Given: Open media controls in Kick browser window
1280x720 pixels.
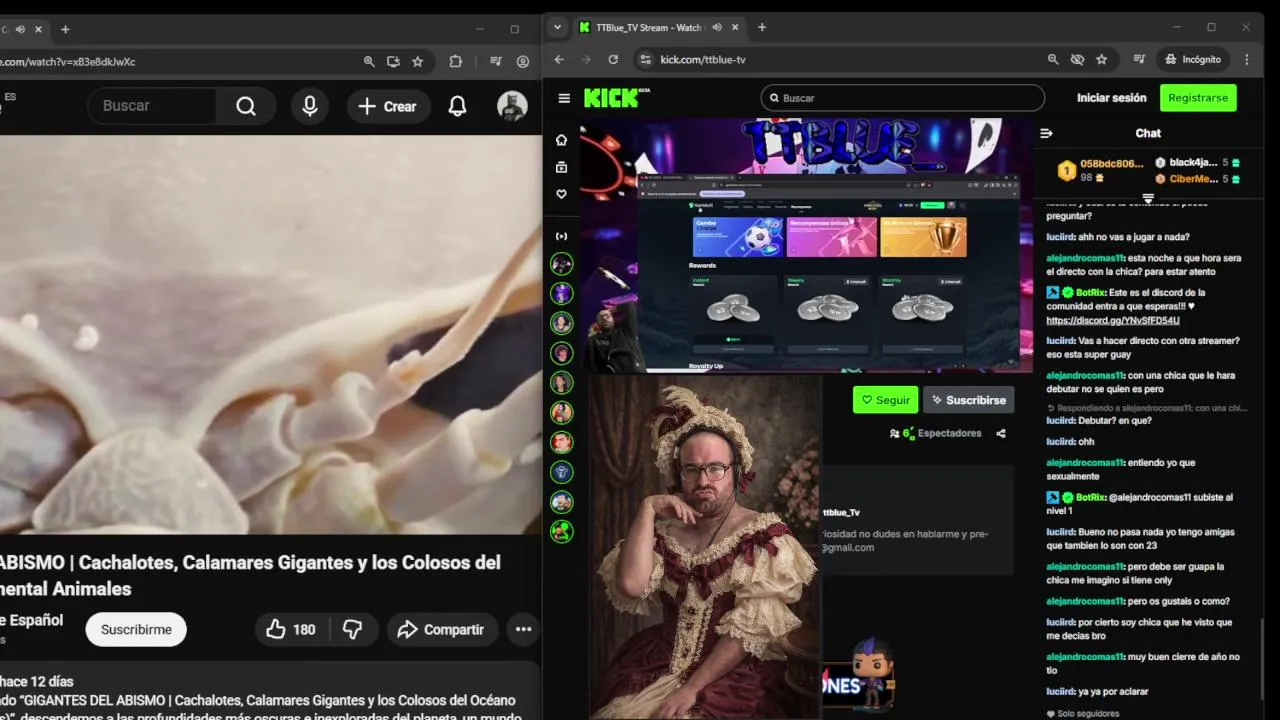Looking at the screenshot, I should (x=1139, y=59).
